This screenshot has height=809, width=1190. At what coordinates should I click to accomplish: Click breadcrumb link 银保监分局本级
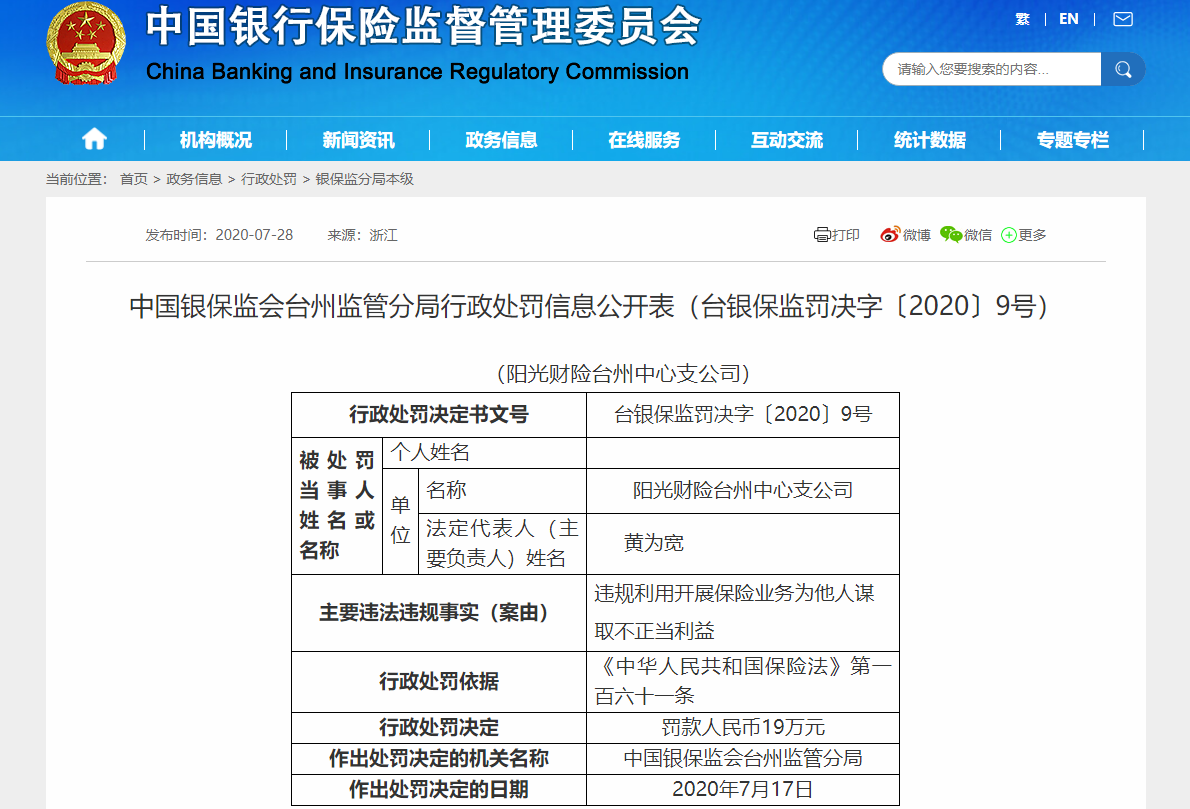pyautogui.click(x=364, y=179)
